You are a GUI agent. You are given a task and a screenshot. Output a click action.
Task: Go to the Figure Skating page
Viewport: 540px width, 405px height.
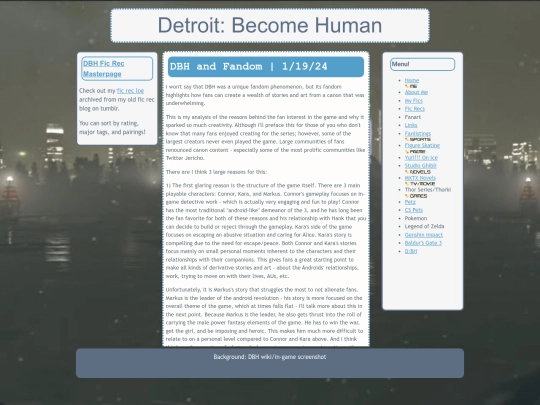(422, 146)
